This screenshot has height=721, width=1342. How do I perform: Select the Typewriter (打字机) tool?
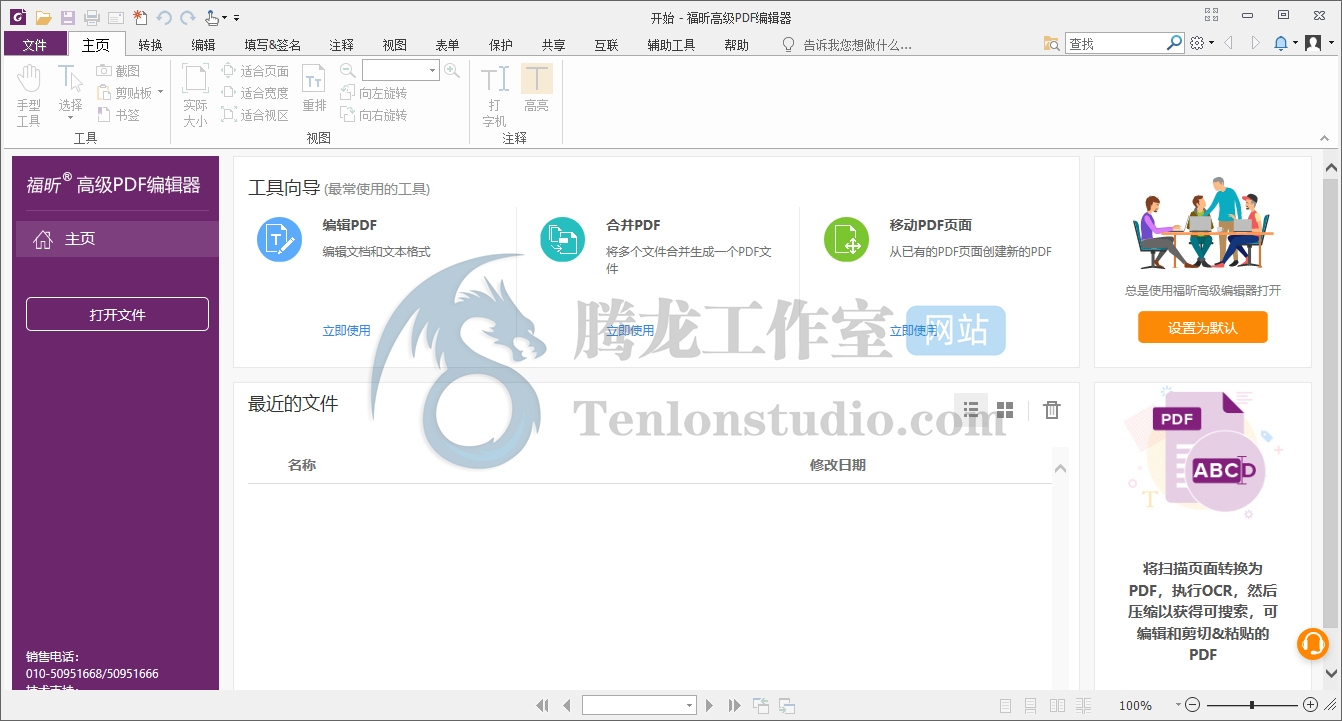(x=495, y=96)
